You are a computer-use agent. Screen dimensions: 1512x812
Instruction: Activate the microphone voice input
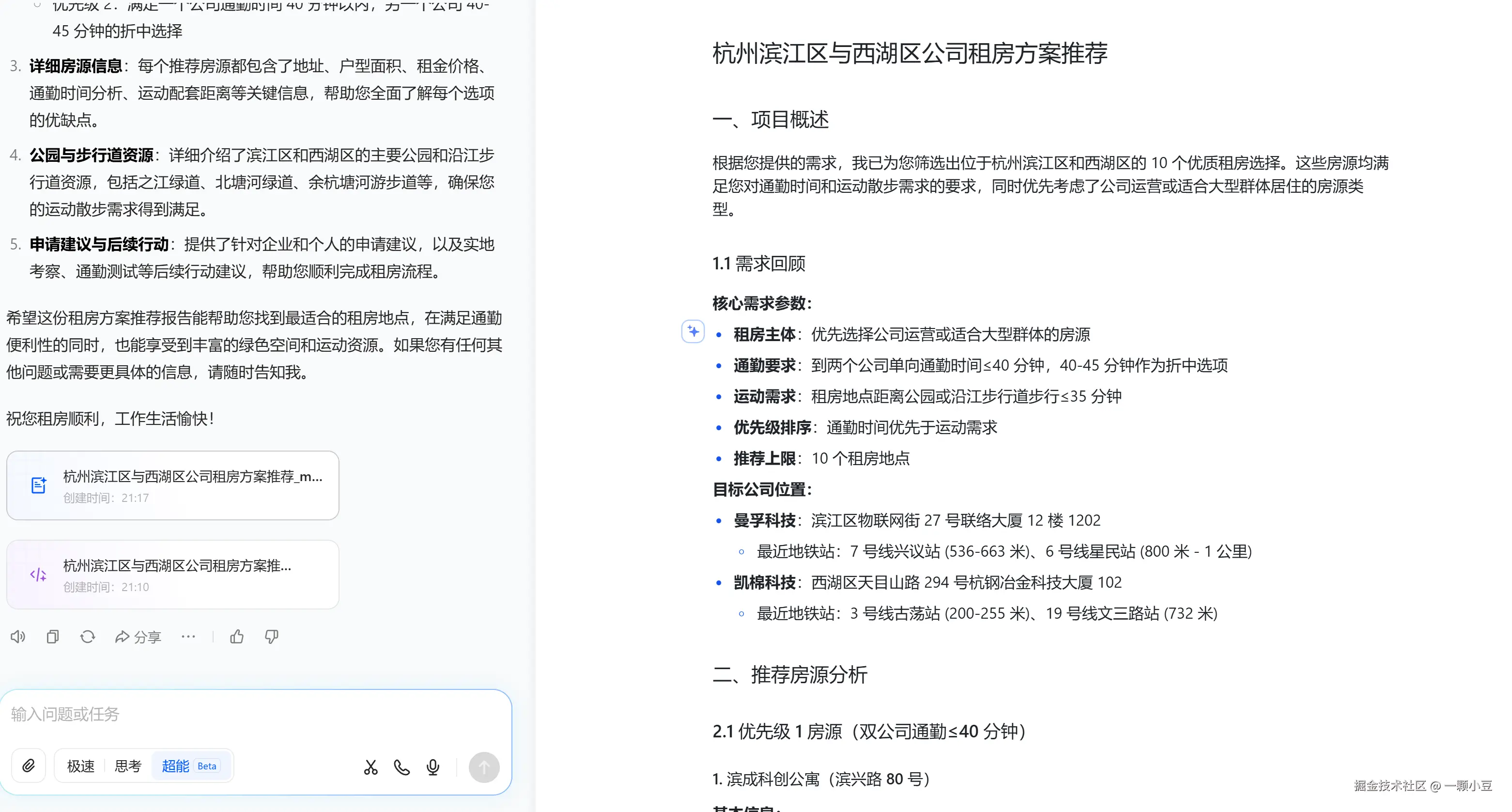(433, 767)
